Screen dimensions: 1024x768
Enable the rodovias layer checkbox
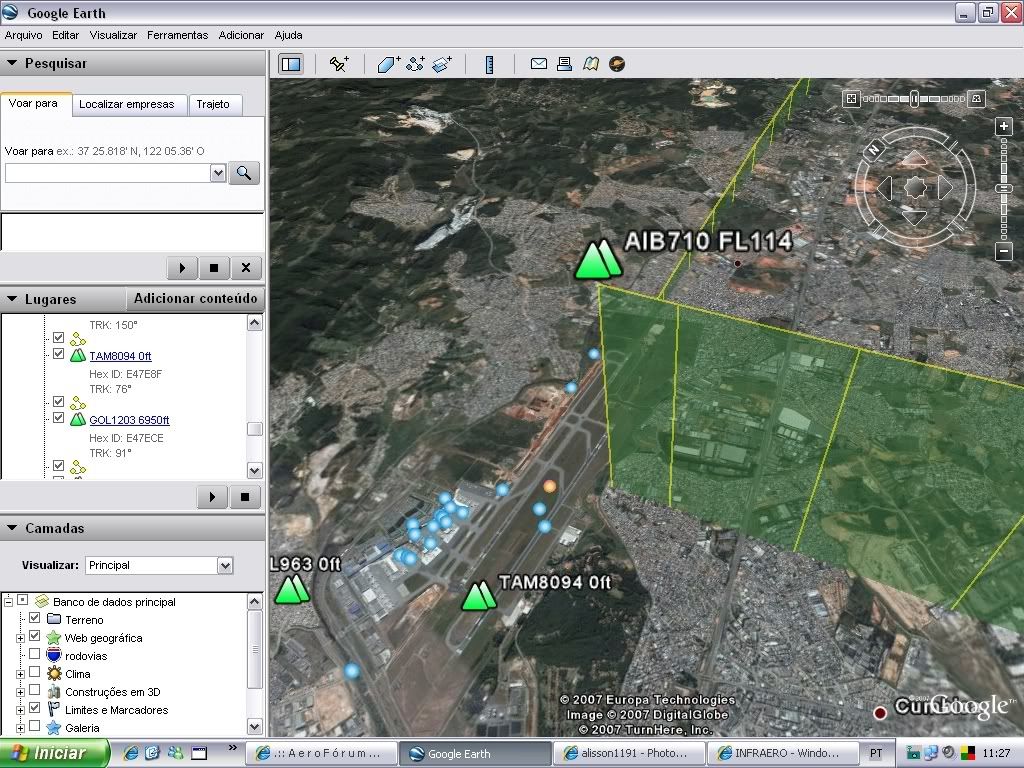[35, 654]
